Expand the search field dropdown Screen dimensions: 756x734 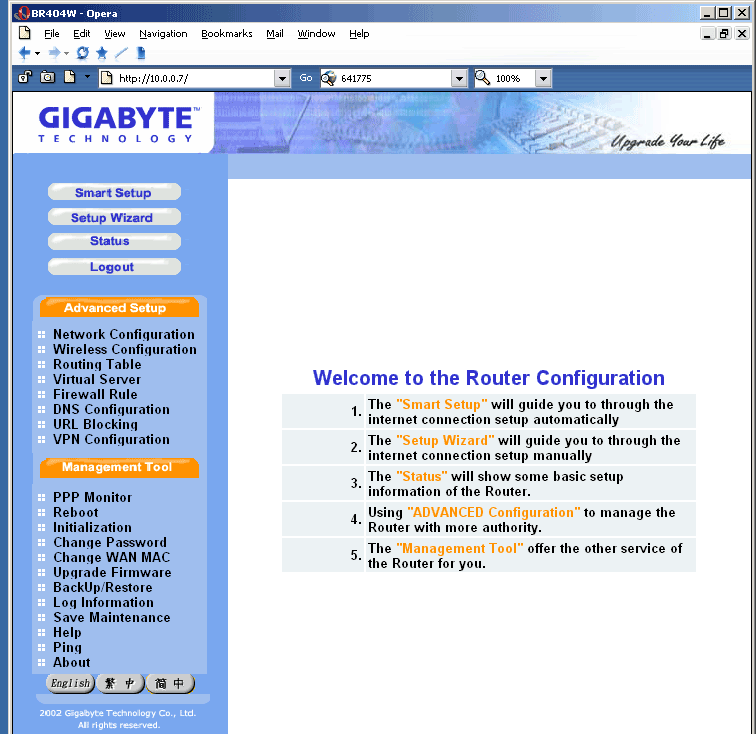(x=459, y=78)
